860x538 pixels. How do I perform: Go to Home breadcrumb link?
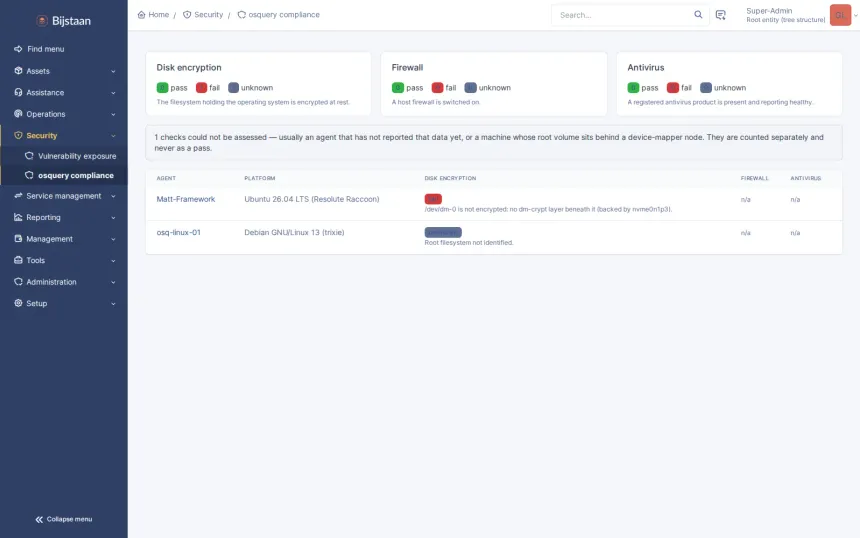tap(159, 15)
